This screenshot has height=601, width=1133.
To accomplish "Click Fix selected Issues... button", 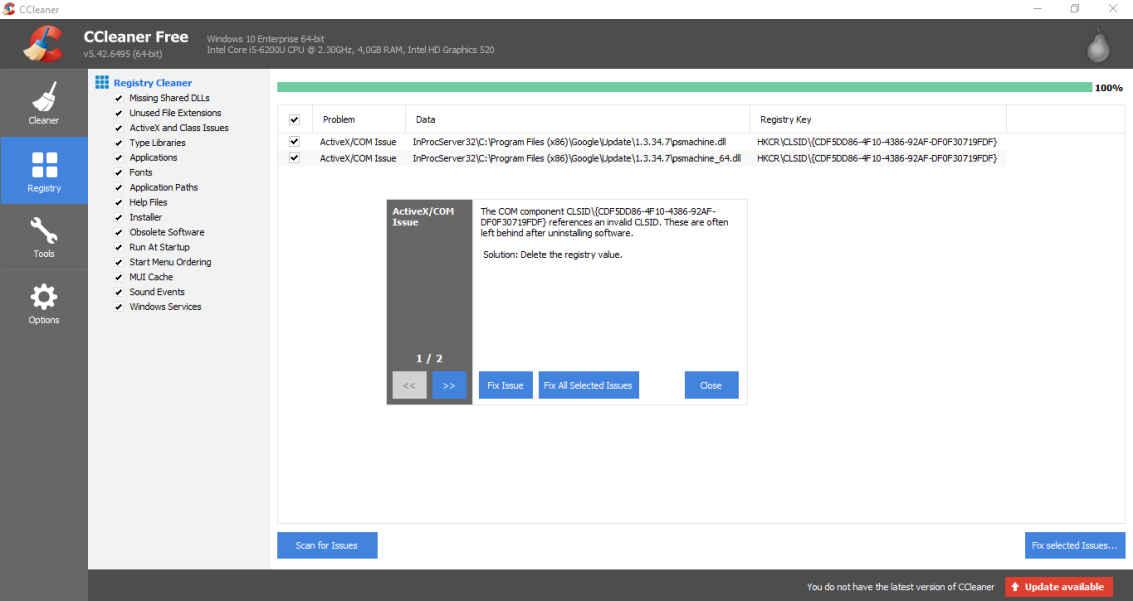I will tap(1074, 545).
